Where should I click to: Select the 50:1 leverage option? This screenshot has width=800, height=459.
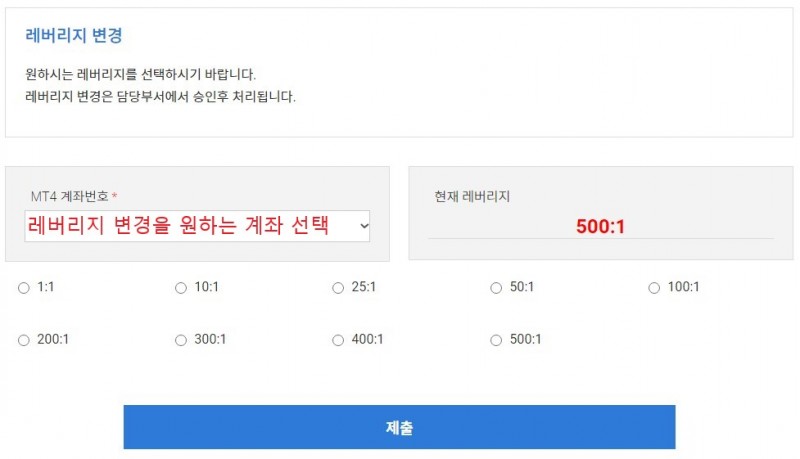496,288
